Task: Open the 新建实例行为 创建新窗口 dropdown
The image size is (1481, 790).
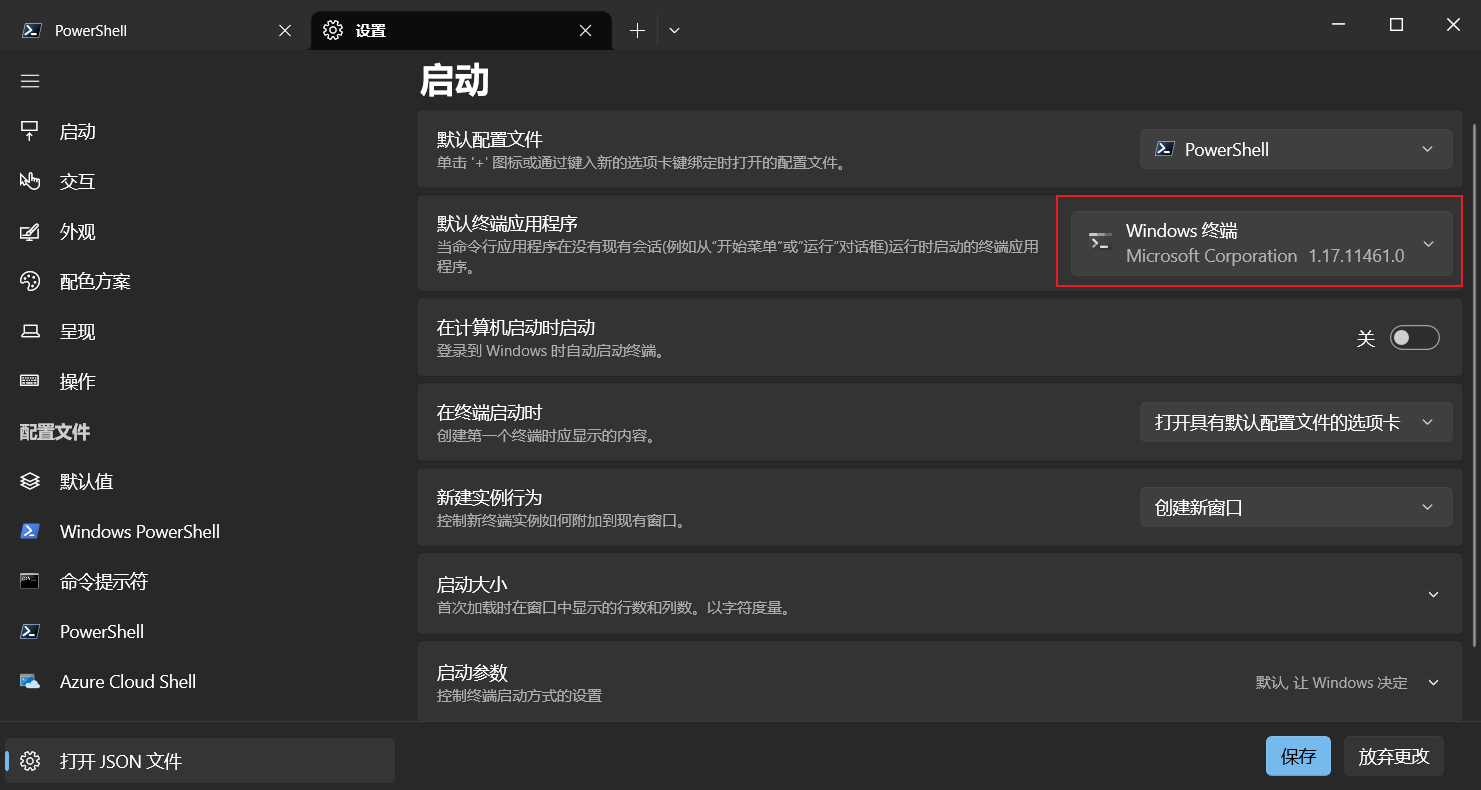Action: coord(1296,507)
